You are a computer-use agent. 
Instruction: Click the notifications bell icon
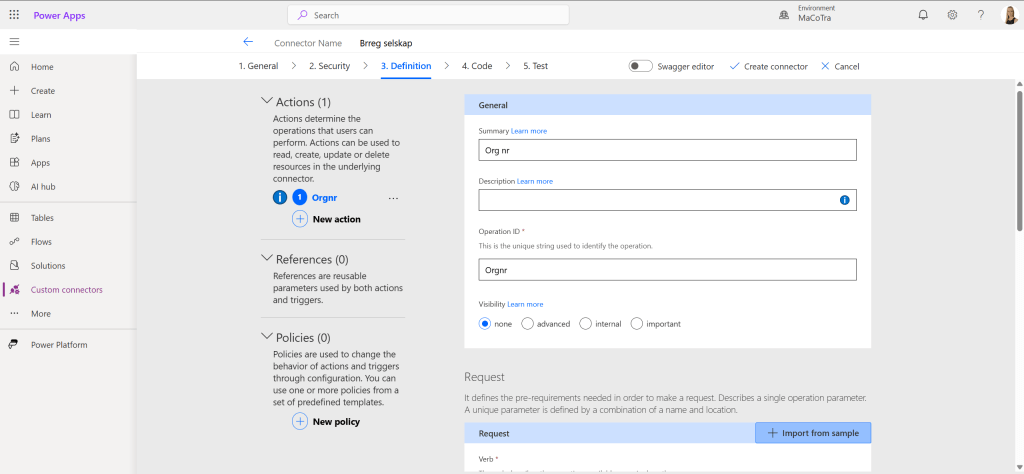[922, 15]
